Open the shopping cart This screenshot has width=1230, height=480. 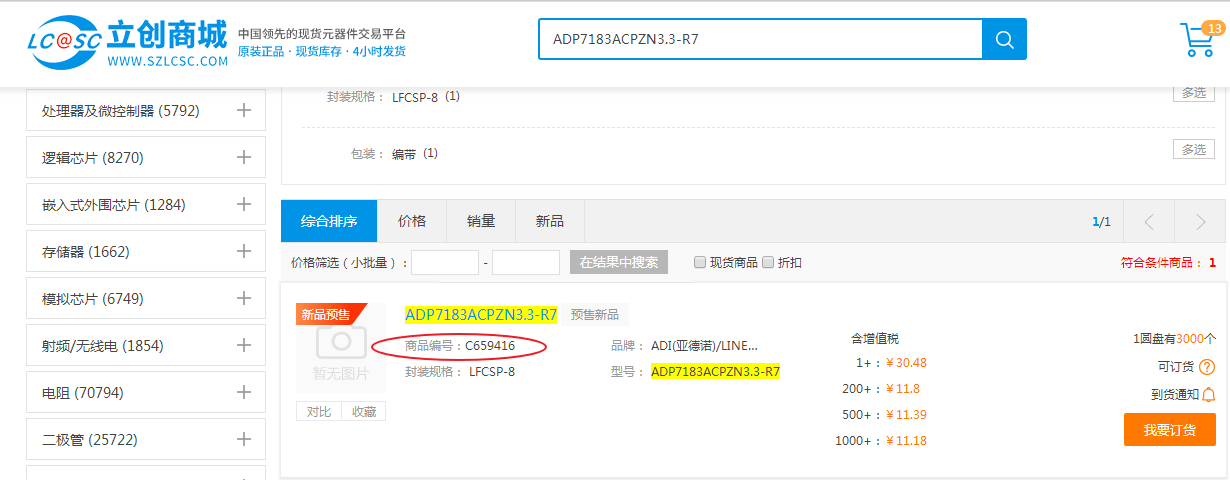click(1197, 39)
